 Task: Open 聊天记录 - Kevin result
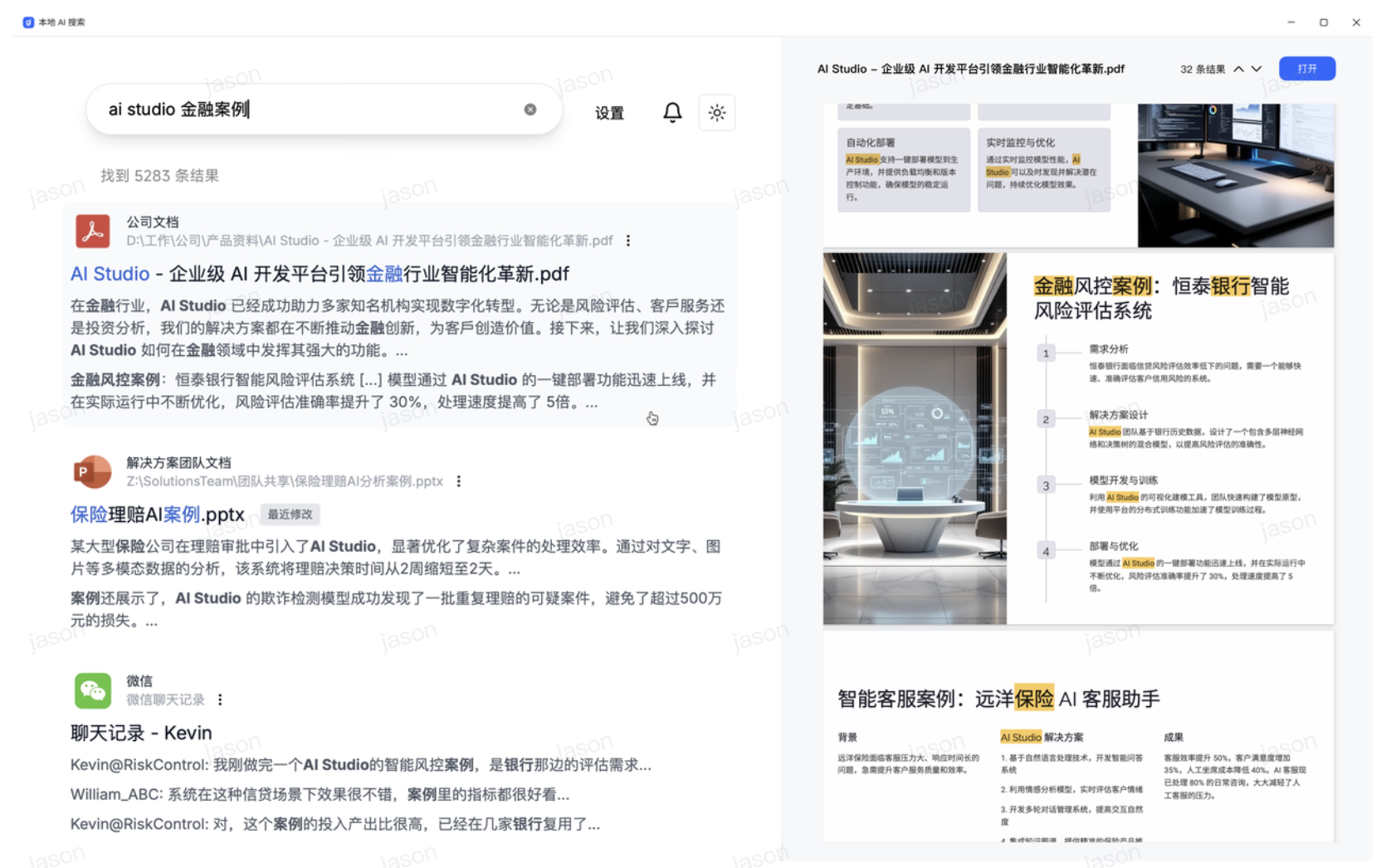tap(141, 733)
